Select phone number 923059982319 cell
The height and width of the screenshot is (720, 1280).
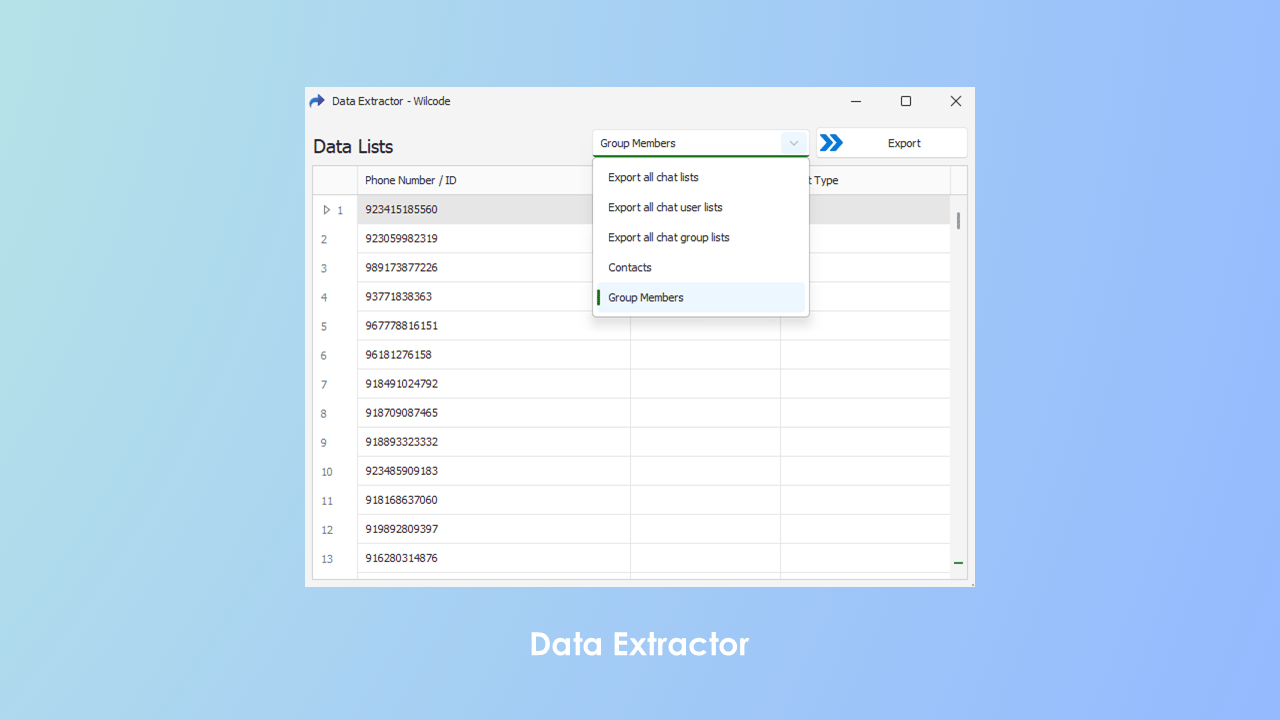(401, 239)
